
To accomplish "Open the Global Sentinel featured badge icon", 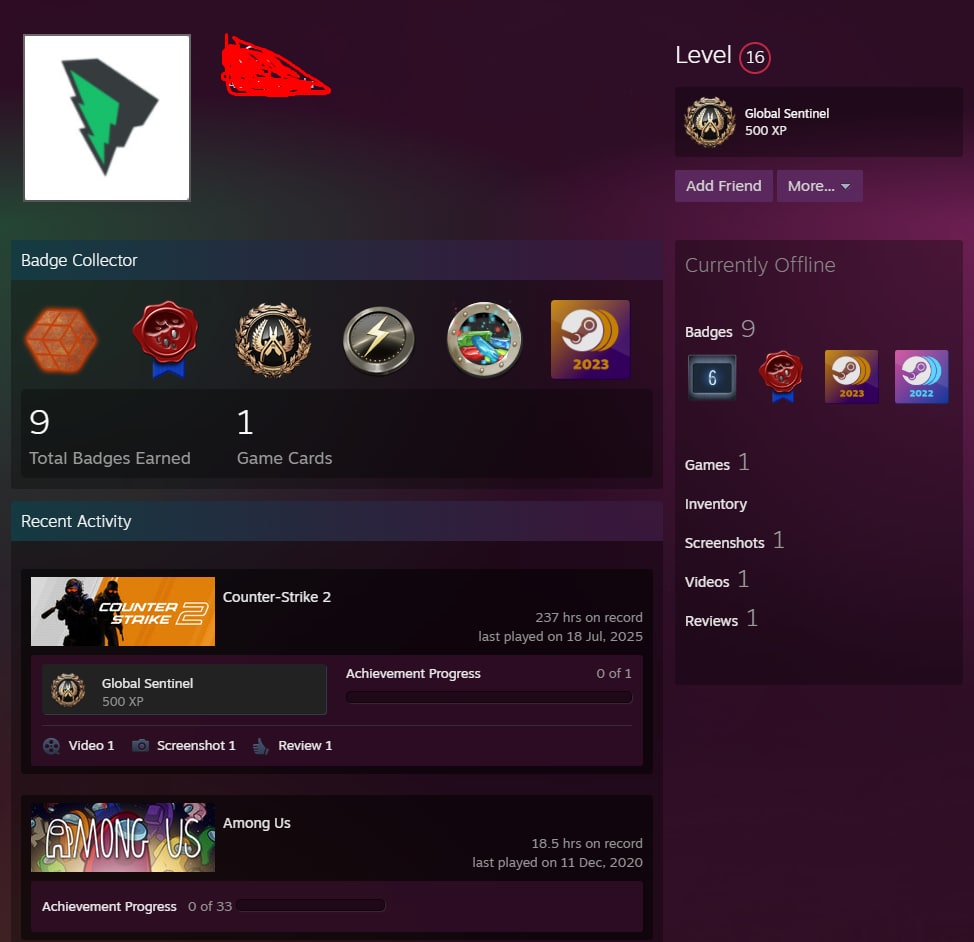I will [709, 122].
